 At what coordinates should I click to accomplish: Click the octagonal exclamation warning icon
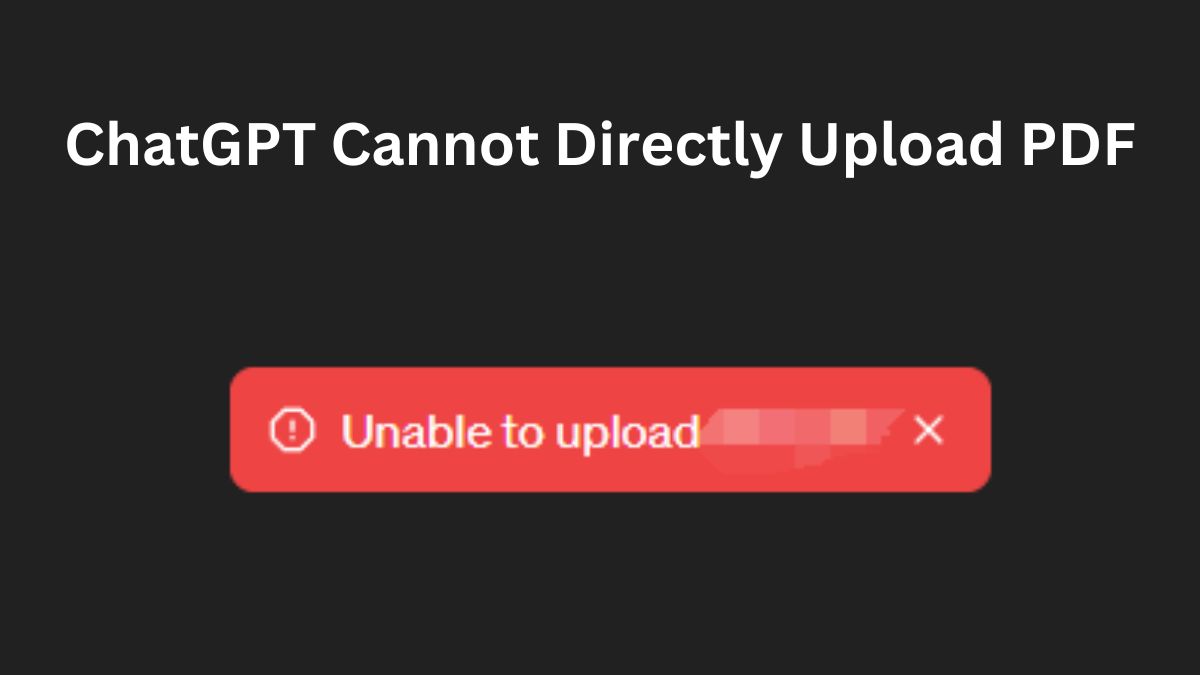coord(292,430)
